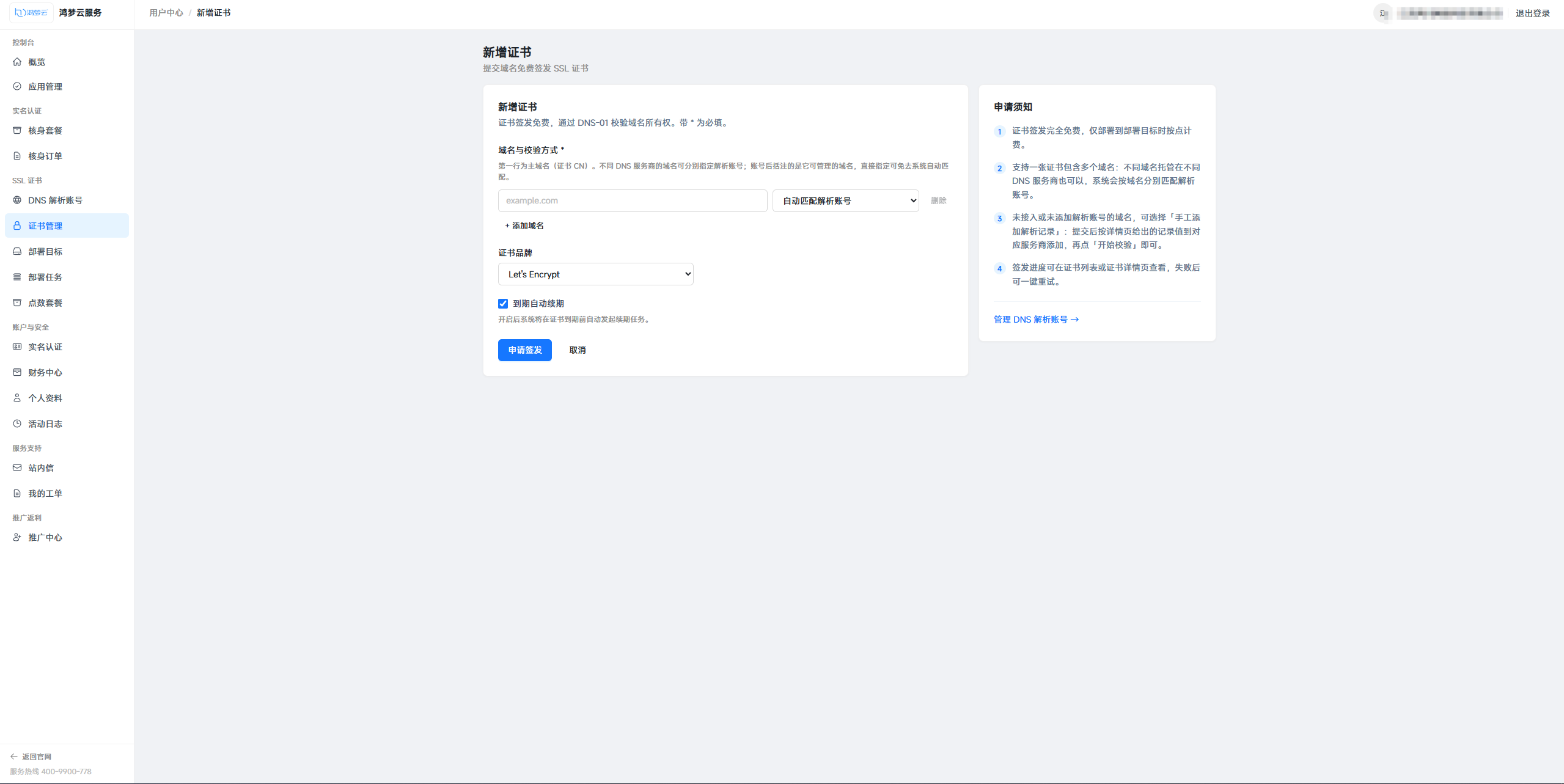
Task: Click the box icon beside 核身套餐
Action: click(x=17, y=130)
